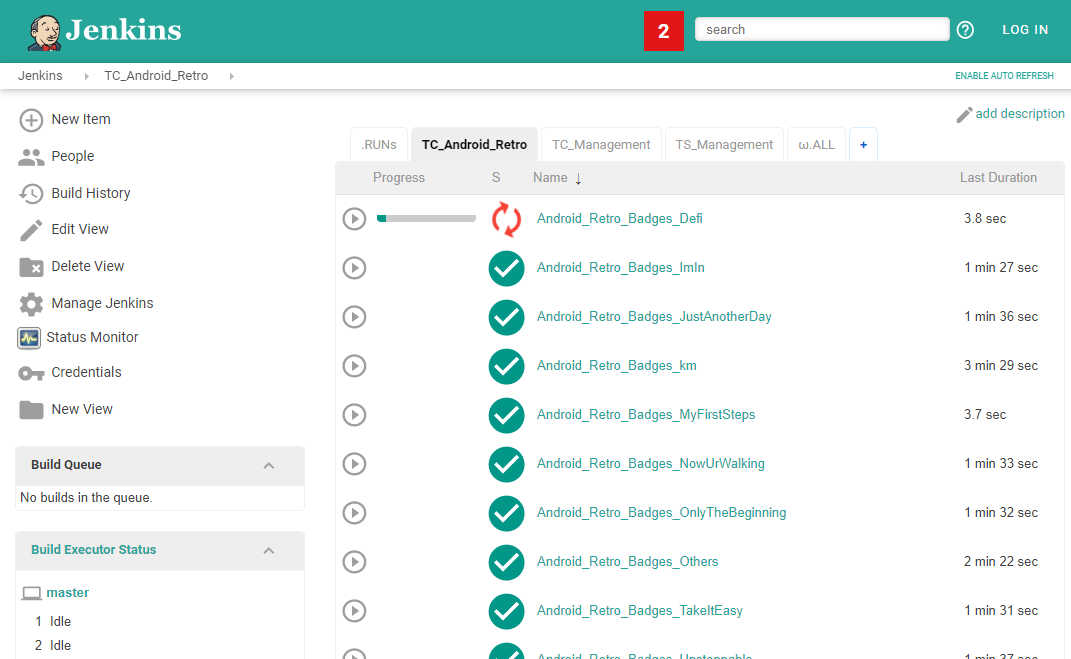
Task: Click the Delete View folder icon
Action: point(31,267)
